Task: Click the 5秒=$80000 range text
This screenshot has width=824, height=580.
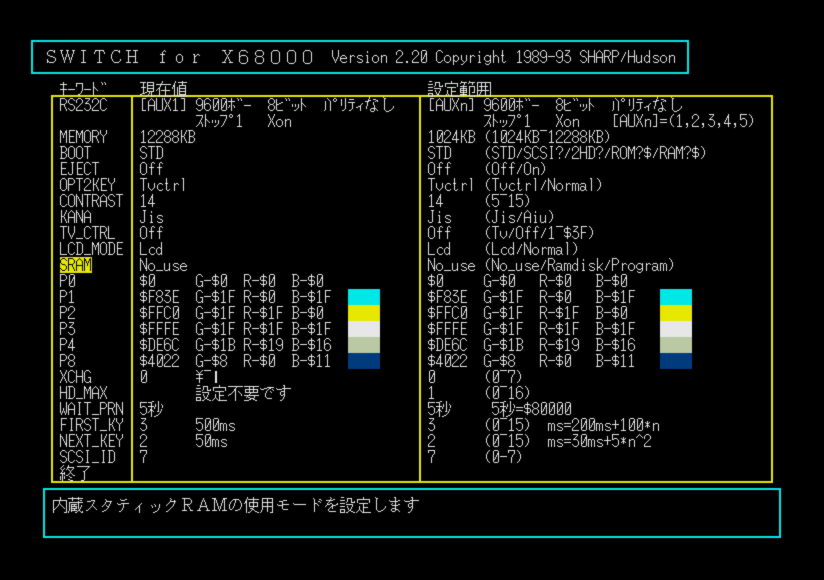Action: point(531,409)
